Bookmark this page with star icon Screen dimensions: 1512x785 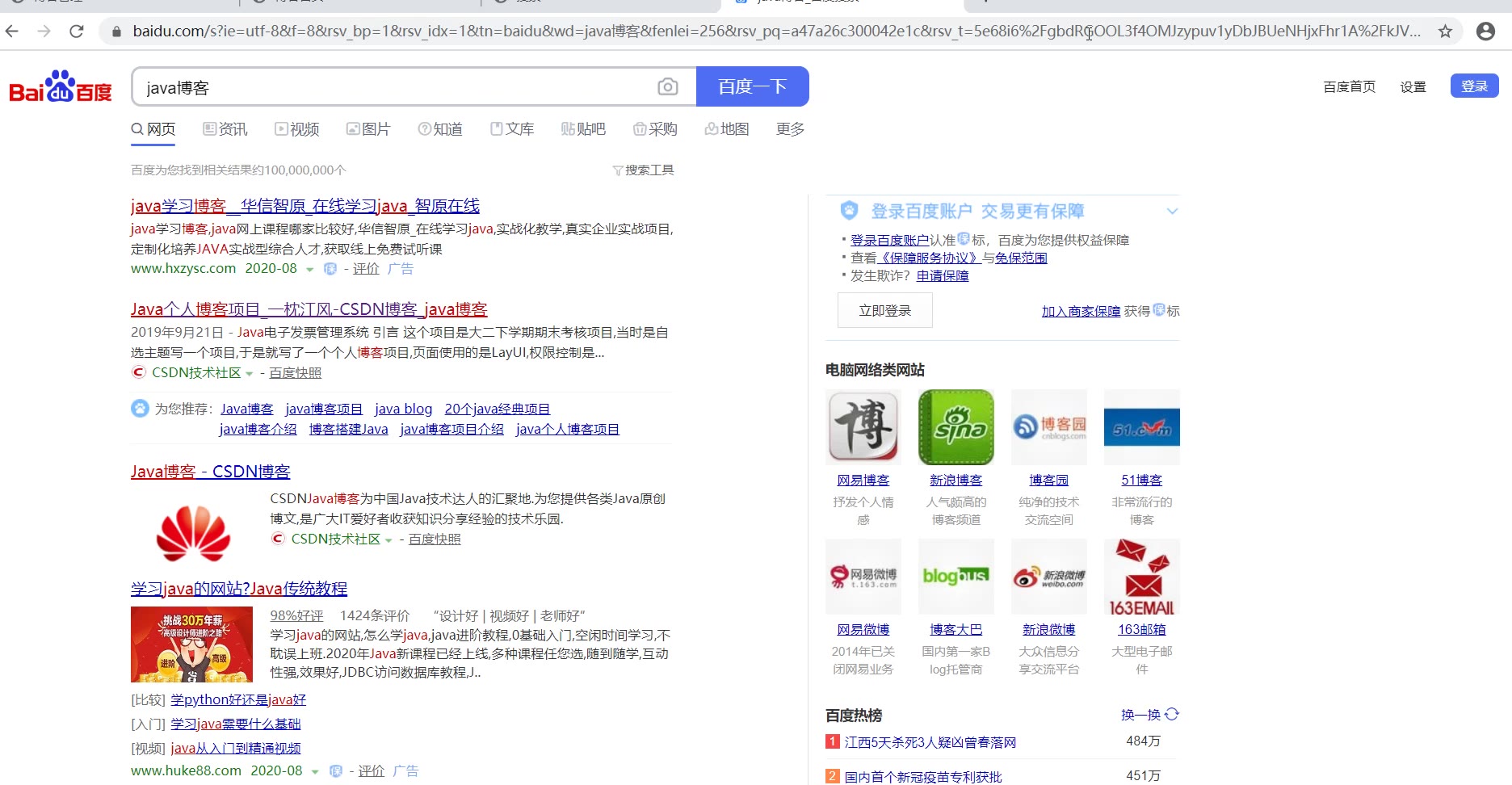pyautogui.click(x=1445, y=31)
